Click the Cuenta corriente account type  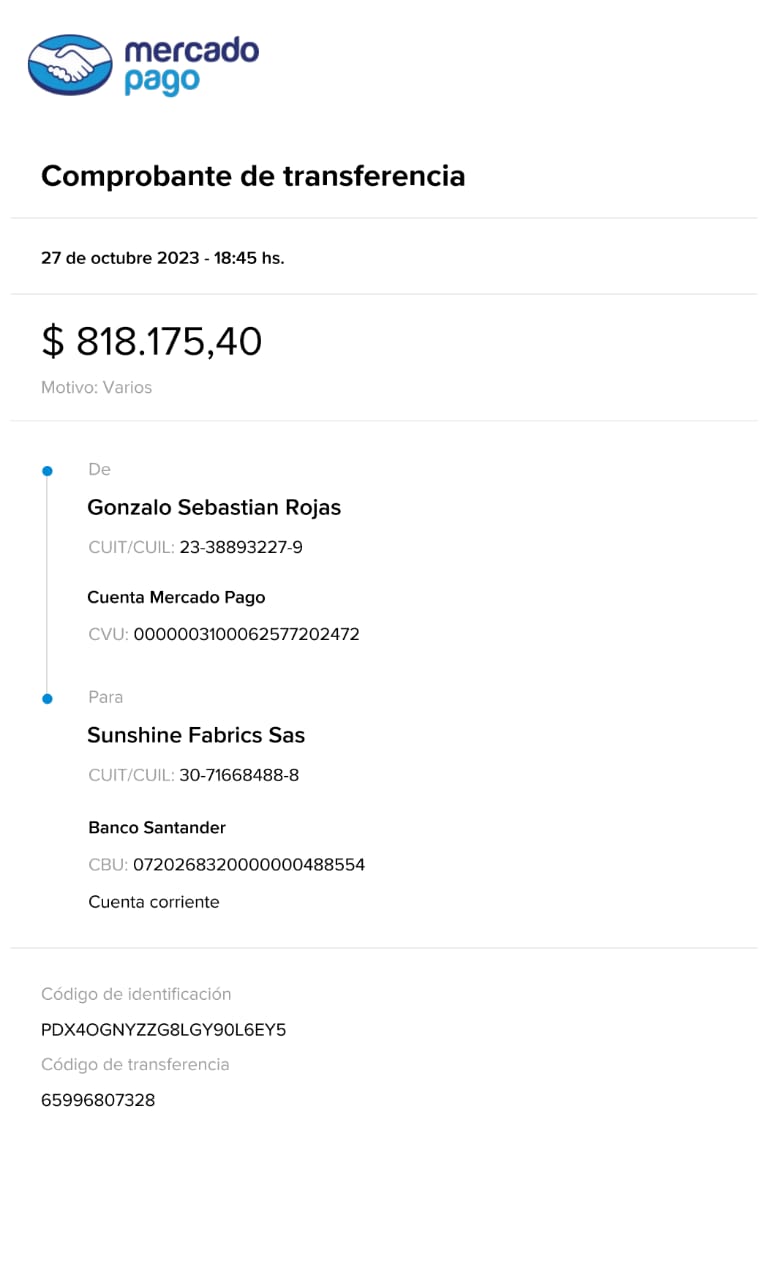[153, 902]
